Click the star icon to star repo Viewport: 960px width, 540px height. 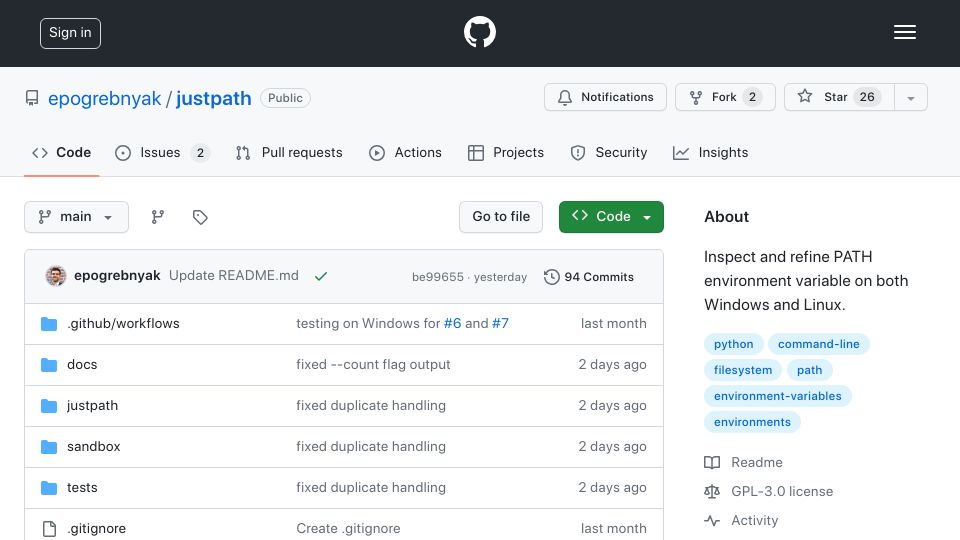[804, 96]
